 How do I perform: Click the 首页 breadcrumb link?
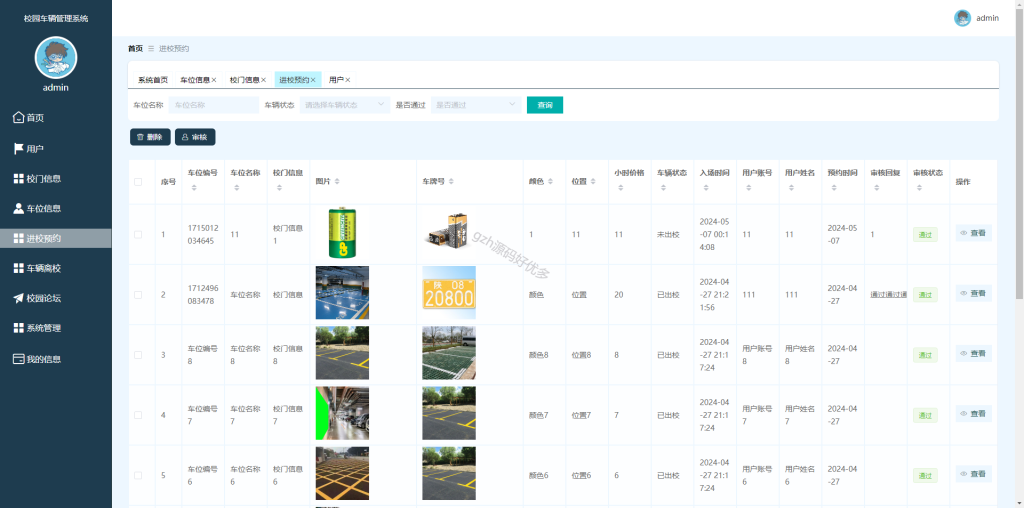click(135, 48)
